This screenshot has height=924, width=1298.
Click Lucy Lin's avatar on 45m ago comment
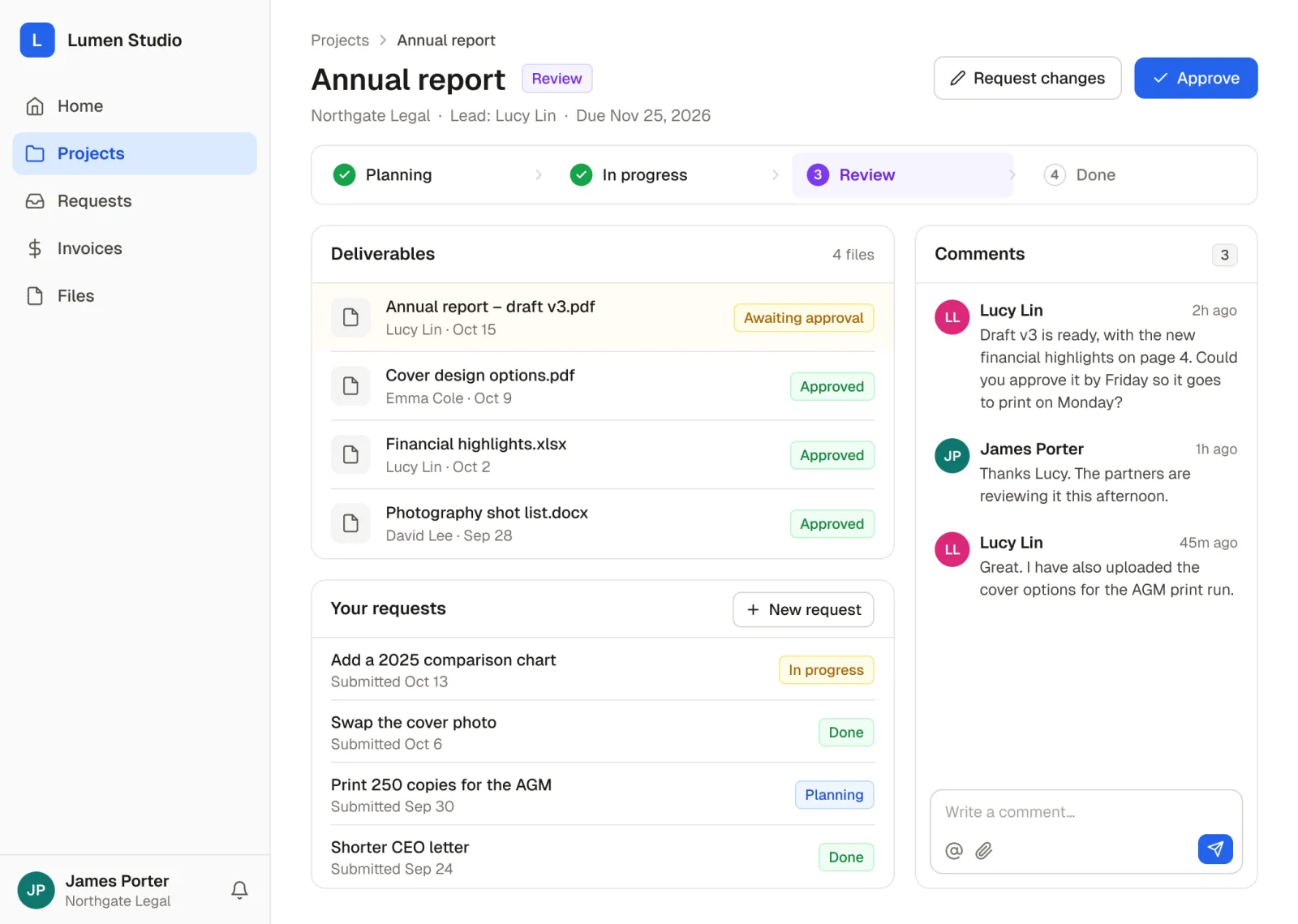click(952, 549)
